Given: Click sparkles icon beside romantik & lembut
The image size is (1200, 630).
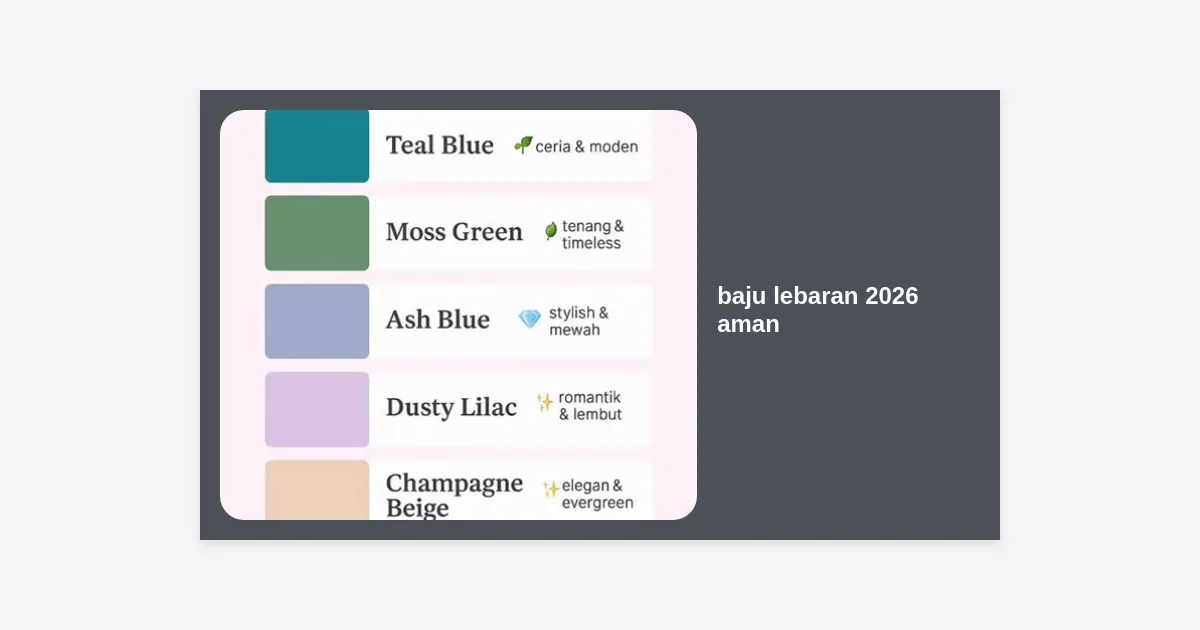Looking at the screenshot, I should tap(545, 402).
